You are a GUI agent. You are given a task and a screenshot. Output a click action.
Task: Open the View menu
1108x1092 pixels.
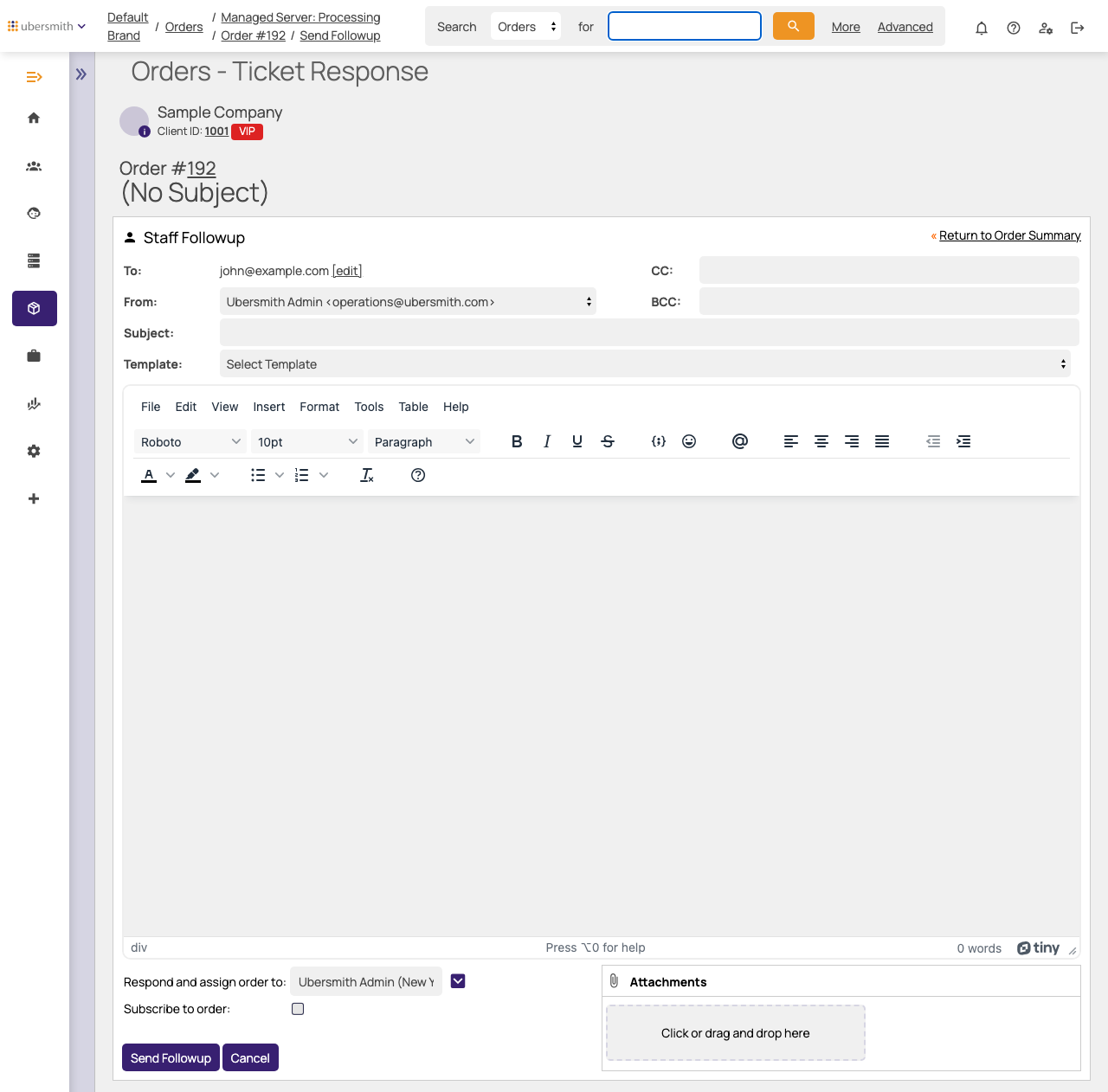225,407
